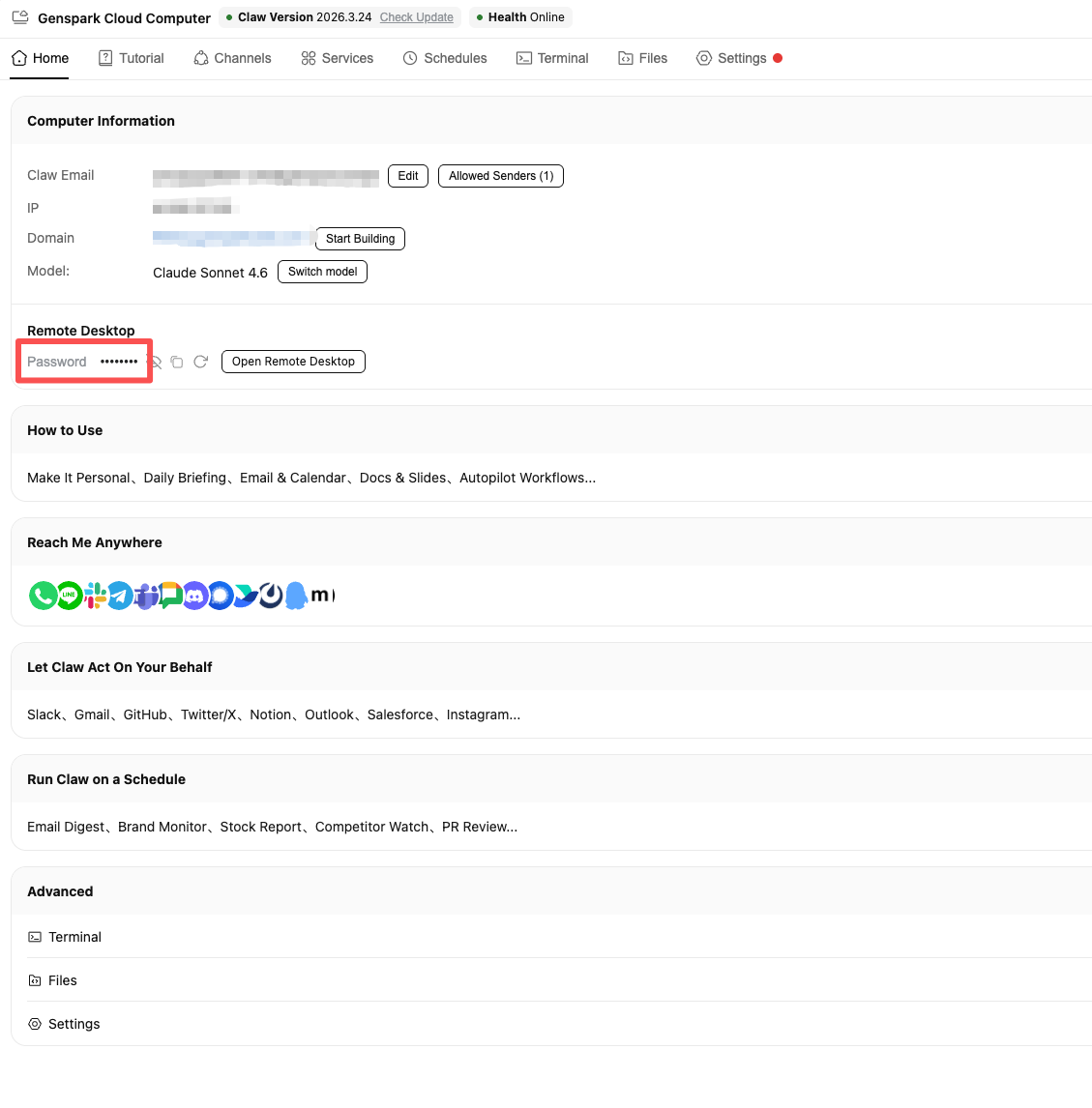This screenshot has height=1108, width=1092.
Task: Copy the remote desktop password
Action: (177, 362)
